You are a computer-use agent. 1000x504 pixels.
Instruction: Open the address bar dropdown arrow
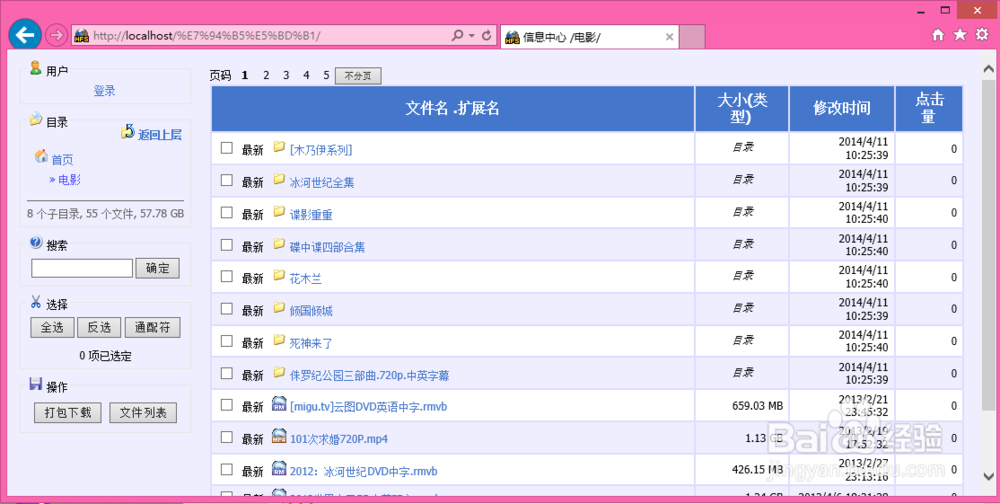coord(472,36)
